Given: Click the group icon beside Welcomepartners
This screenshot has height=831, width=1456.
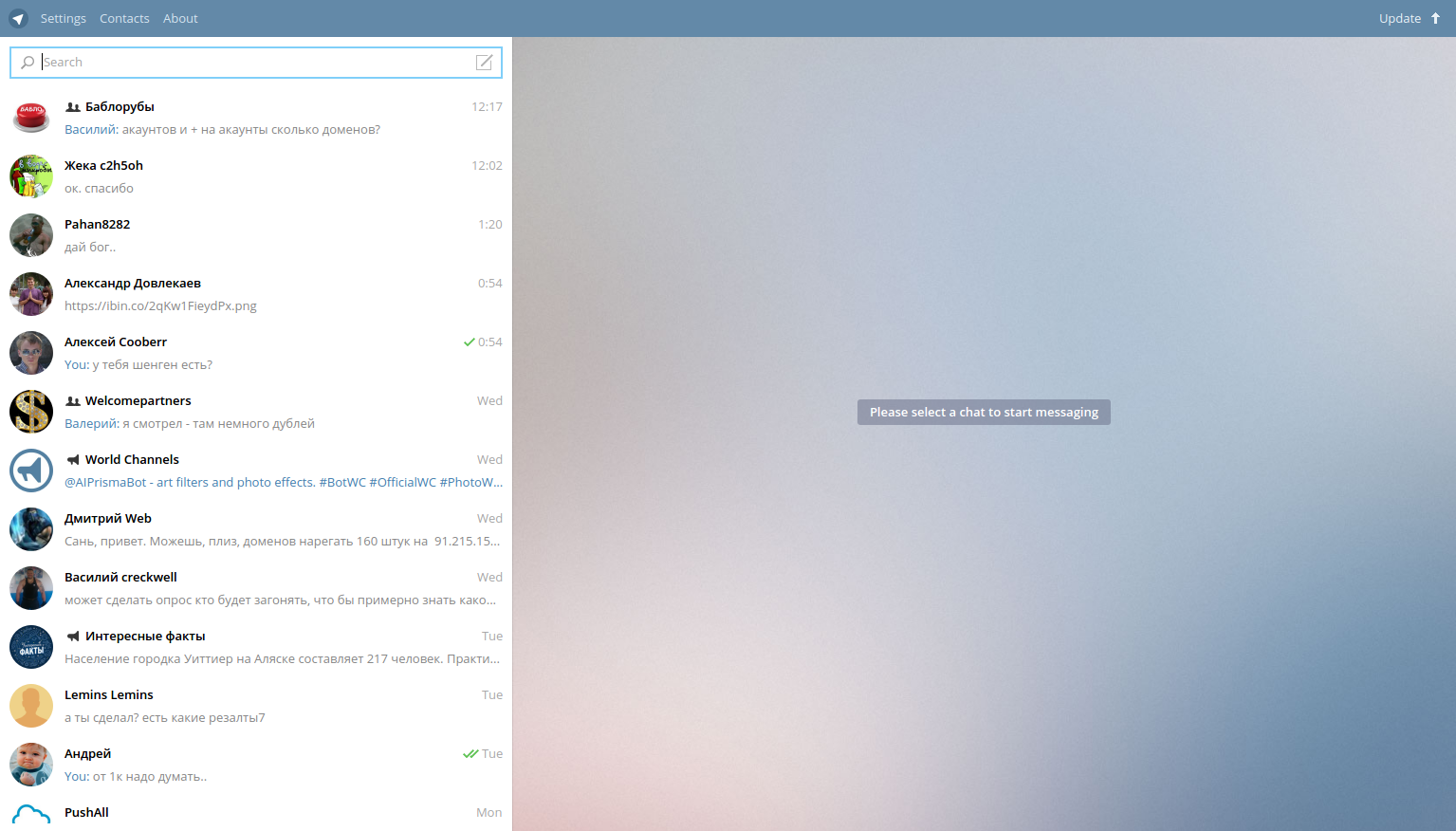Looking at the screenshot, I should (x=73, y=401).
